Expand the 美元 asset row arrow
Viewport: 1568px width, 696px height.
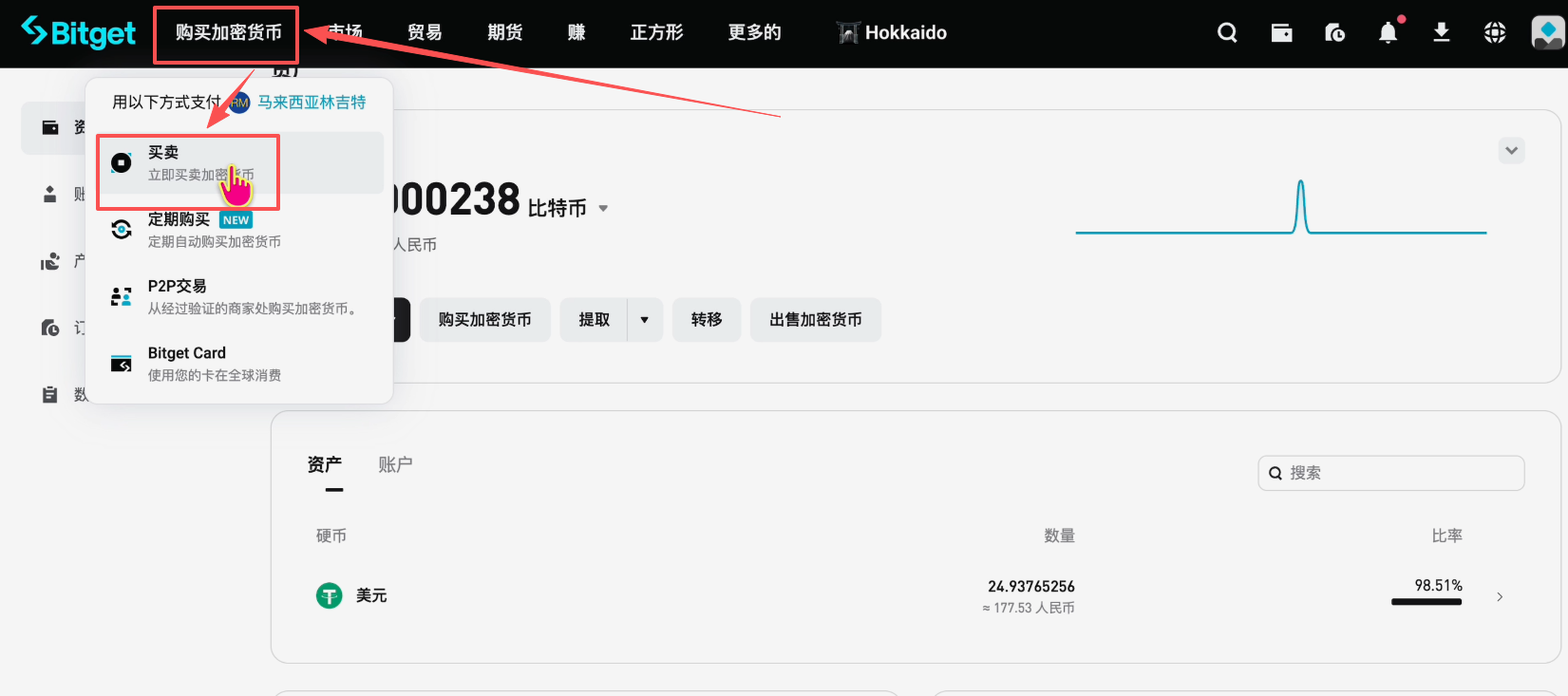tap(1500, 597)
